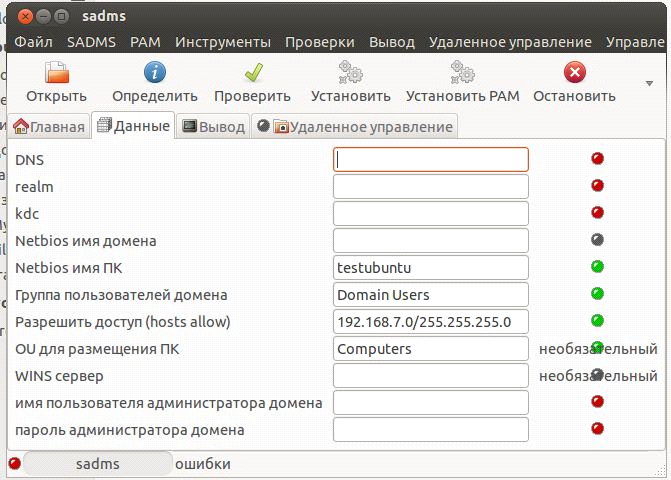Click the ошибки status text
The height and width of the screenshot is (480, 671).
click(203, 464)
